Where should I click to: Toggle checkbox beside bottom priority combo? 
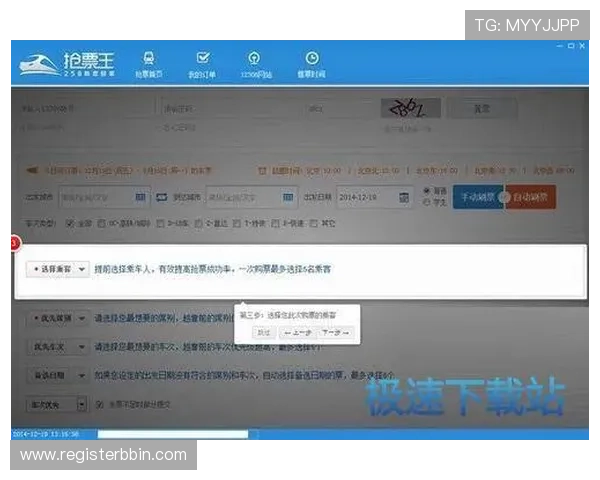(99, 405)
